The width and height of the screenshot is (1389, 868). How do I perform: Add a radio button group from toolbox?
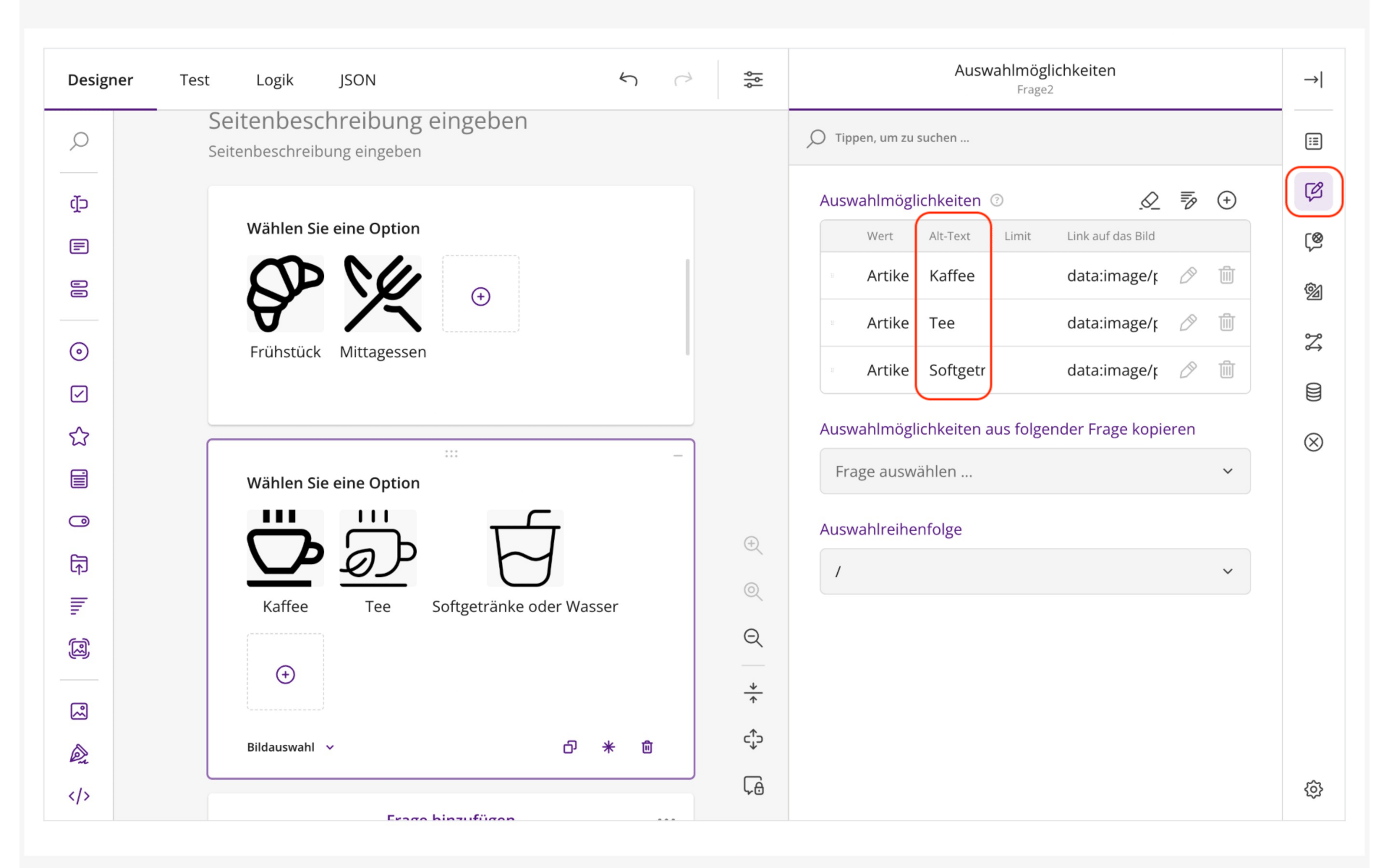[79, 352]
